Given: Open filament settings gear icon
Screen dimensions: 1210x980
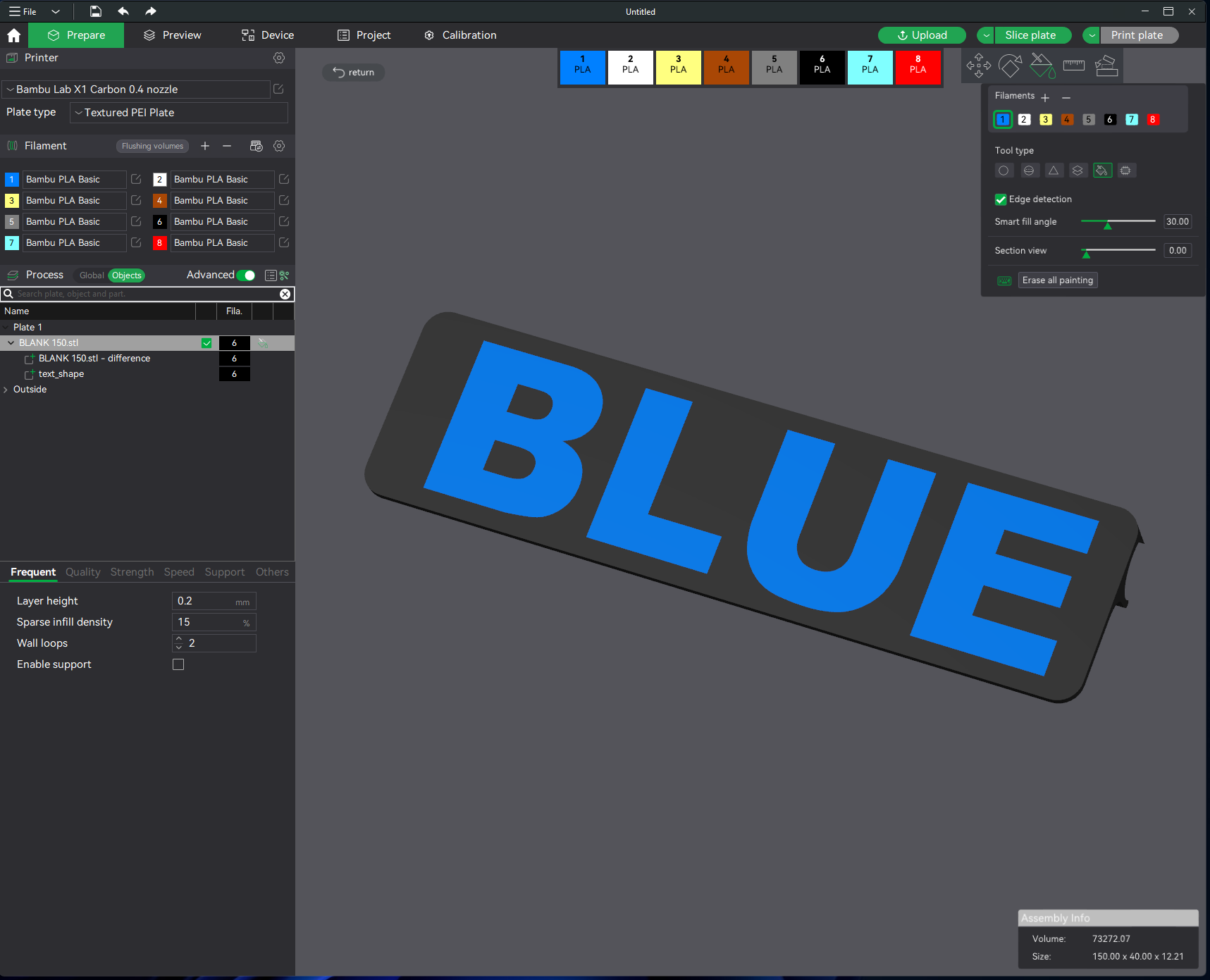Looking at the screenshot, I should coord(279,146).
